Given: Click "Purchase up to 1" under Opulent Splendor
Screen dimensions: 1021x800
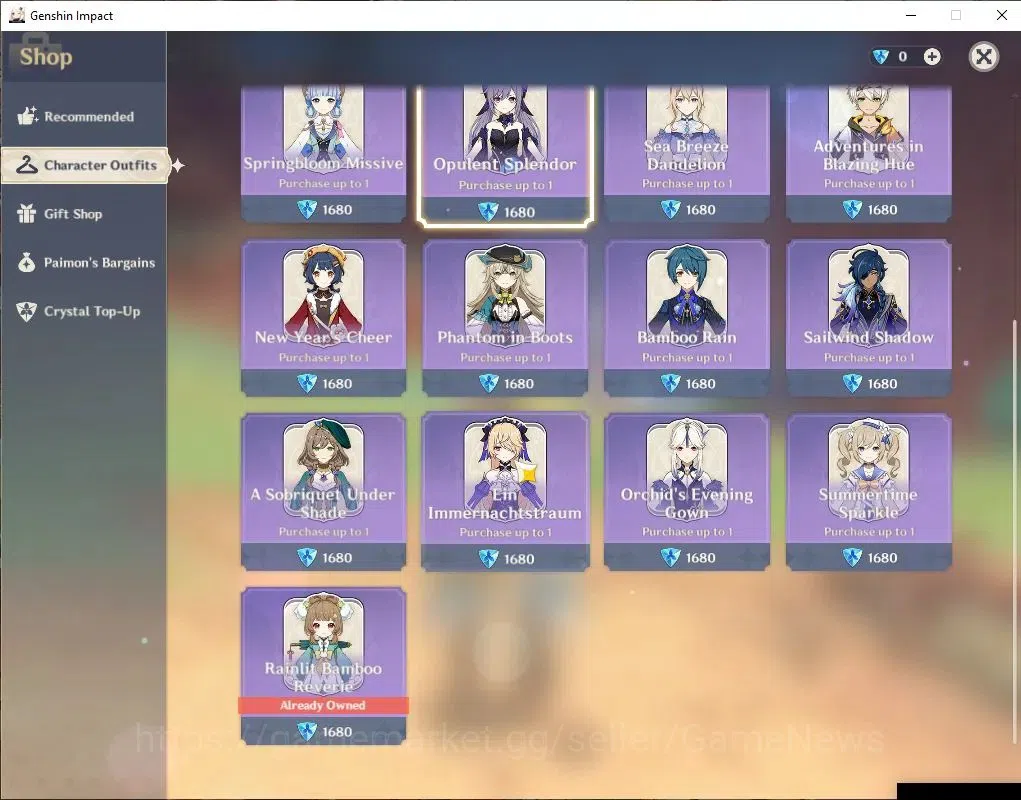Looking at the screenshot, I should click(x=505, y=186).
